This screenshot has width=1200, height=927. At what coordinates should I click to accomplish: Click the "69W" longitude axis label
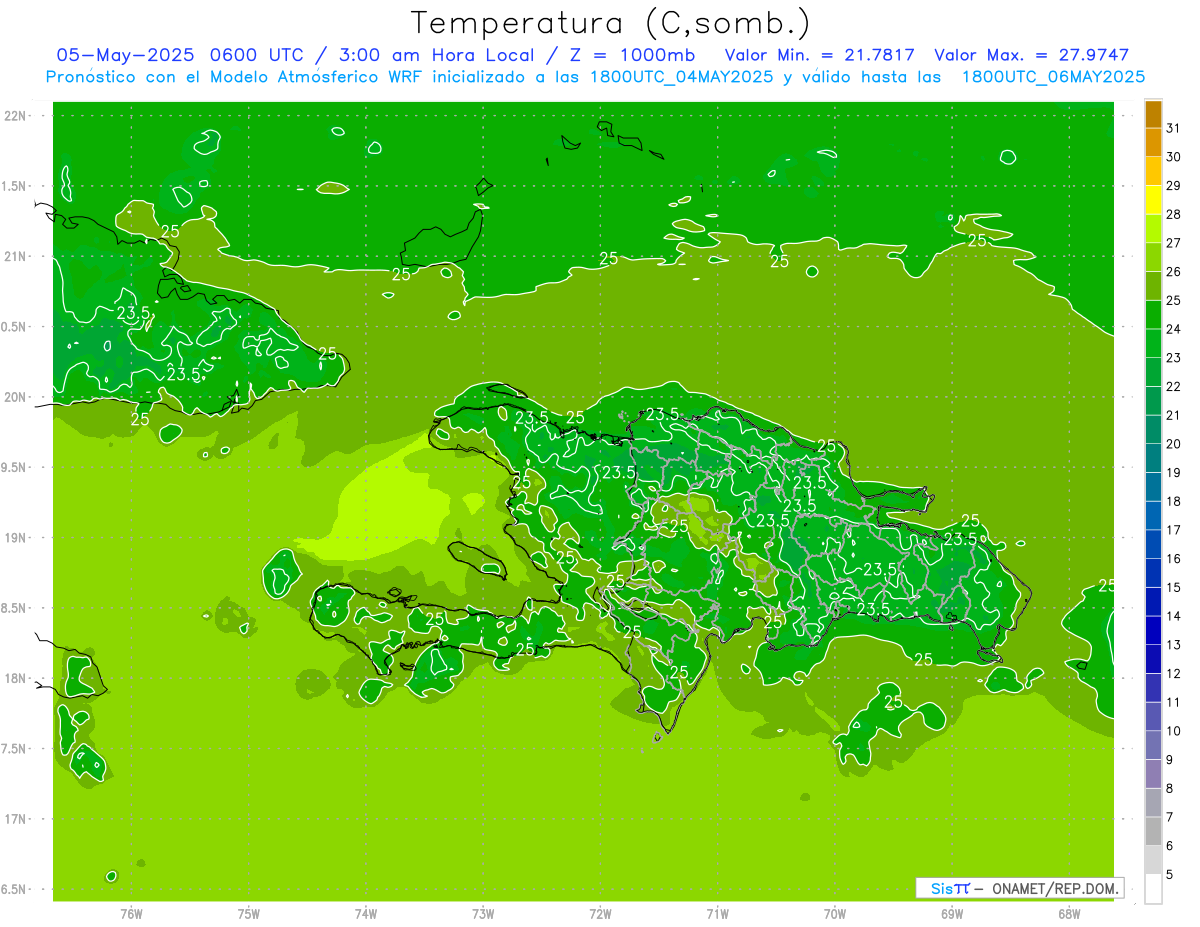952,913
